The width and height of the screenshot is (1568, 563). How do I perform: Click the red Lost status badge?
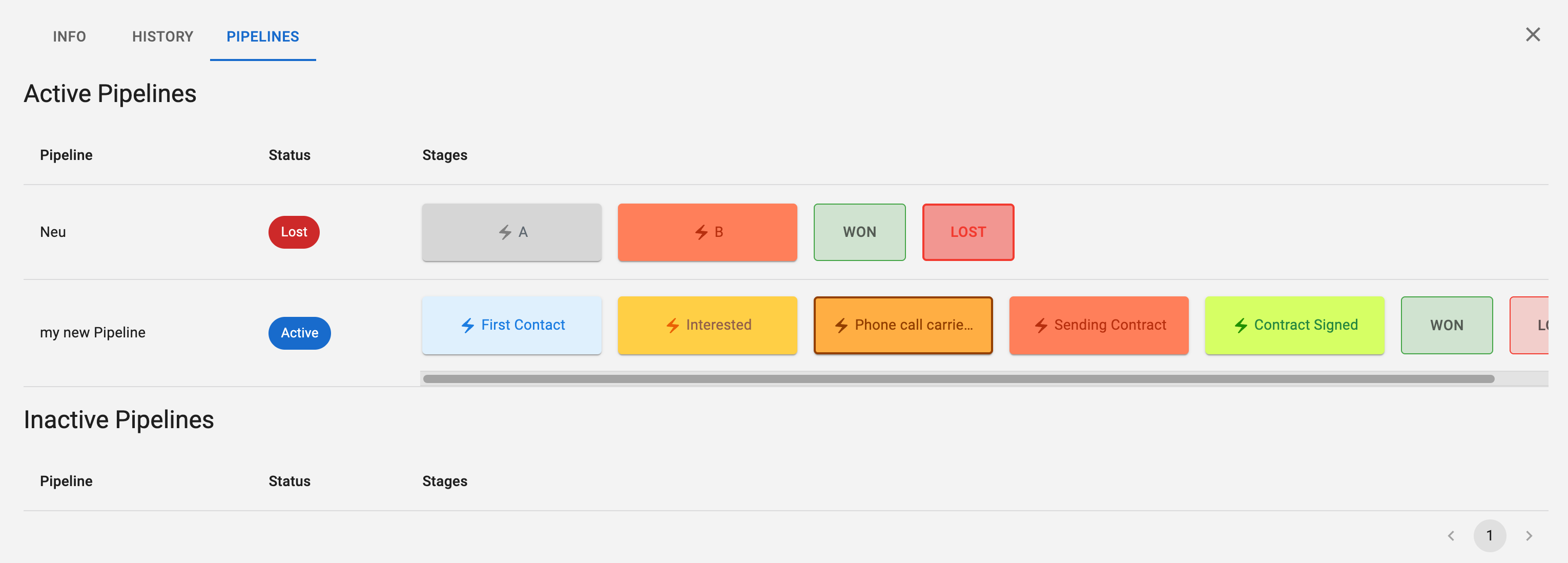pyautogui.click(x=294, y=232)
